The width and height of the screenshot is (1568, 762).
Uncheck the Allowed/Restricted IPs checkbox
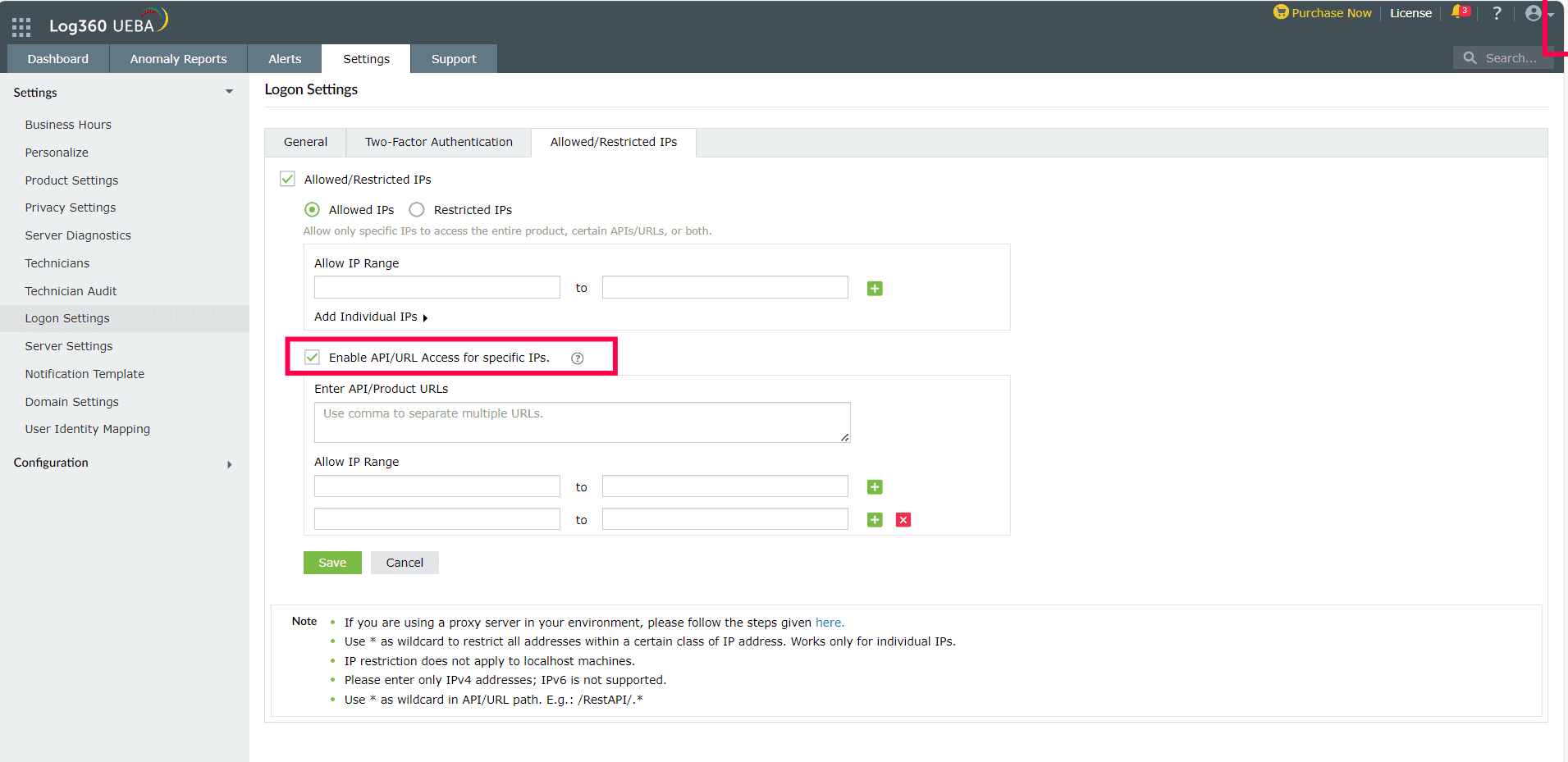point(286,179)
